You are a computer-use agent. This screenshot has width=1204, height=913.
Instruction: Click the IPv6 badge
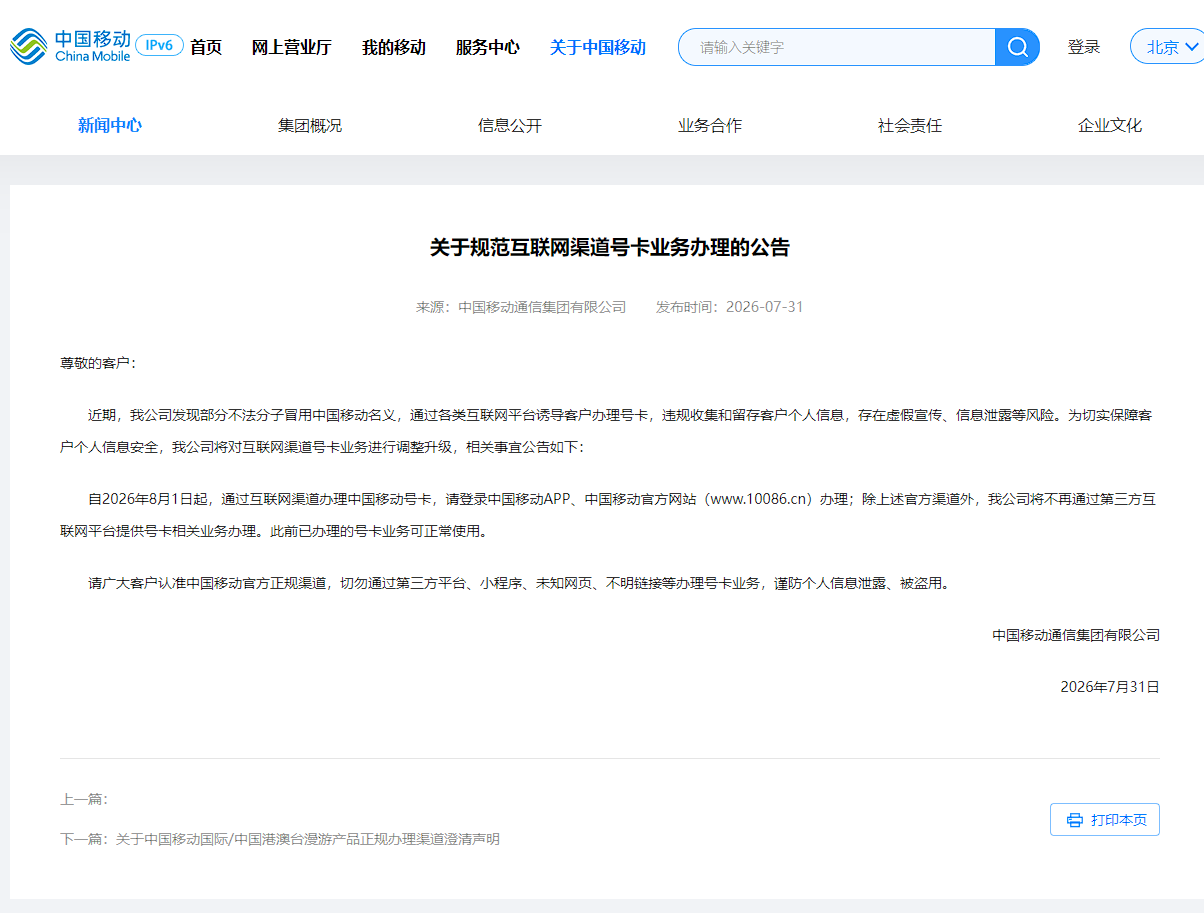159,45
